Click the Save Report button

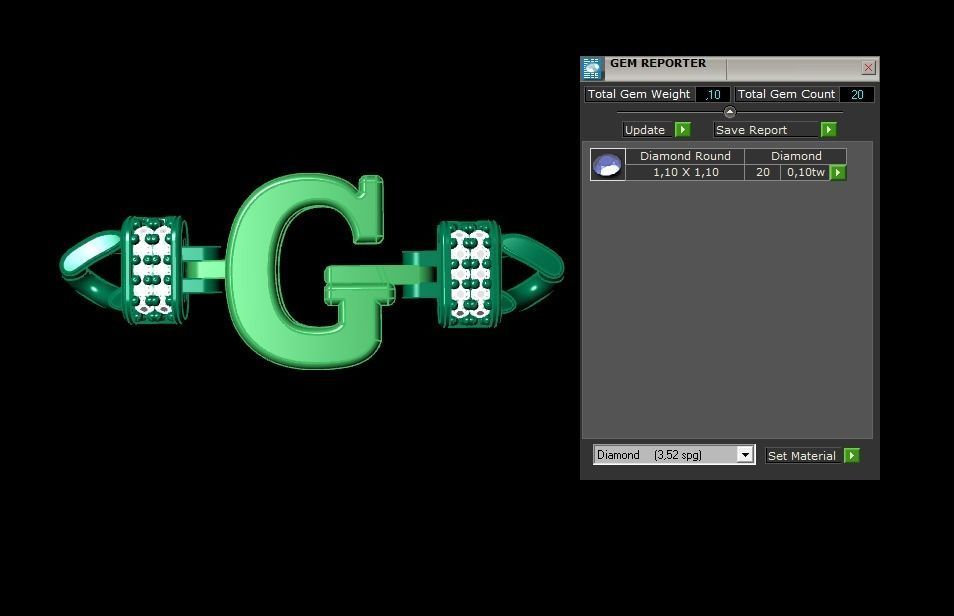pyautogui.click(x=767, y=130)
